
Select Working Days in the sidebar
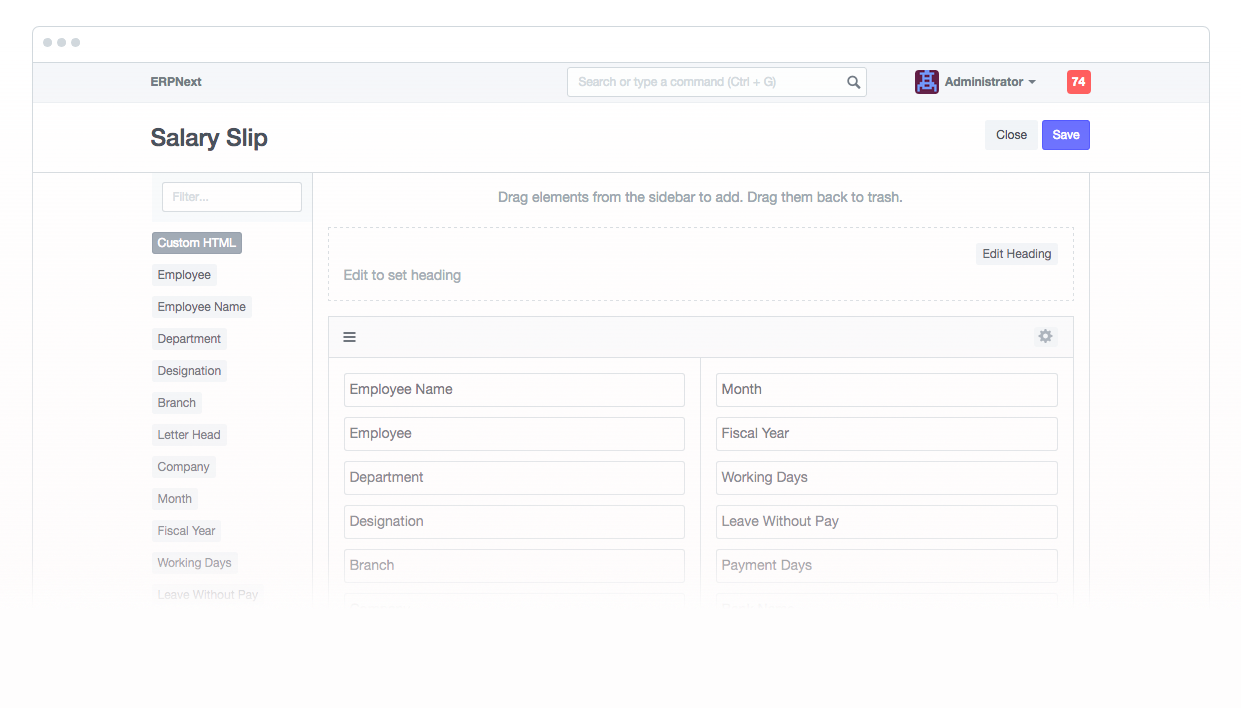tap(194, 563)
